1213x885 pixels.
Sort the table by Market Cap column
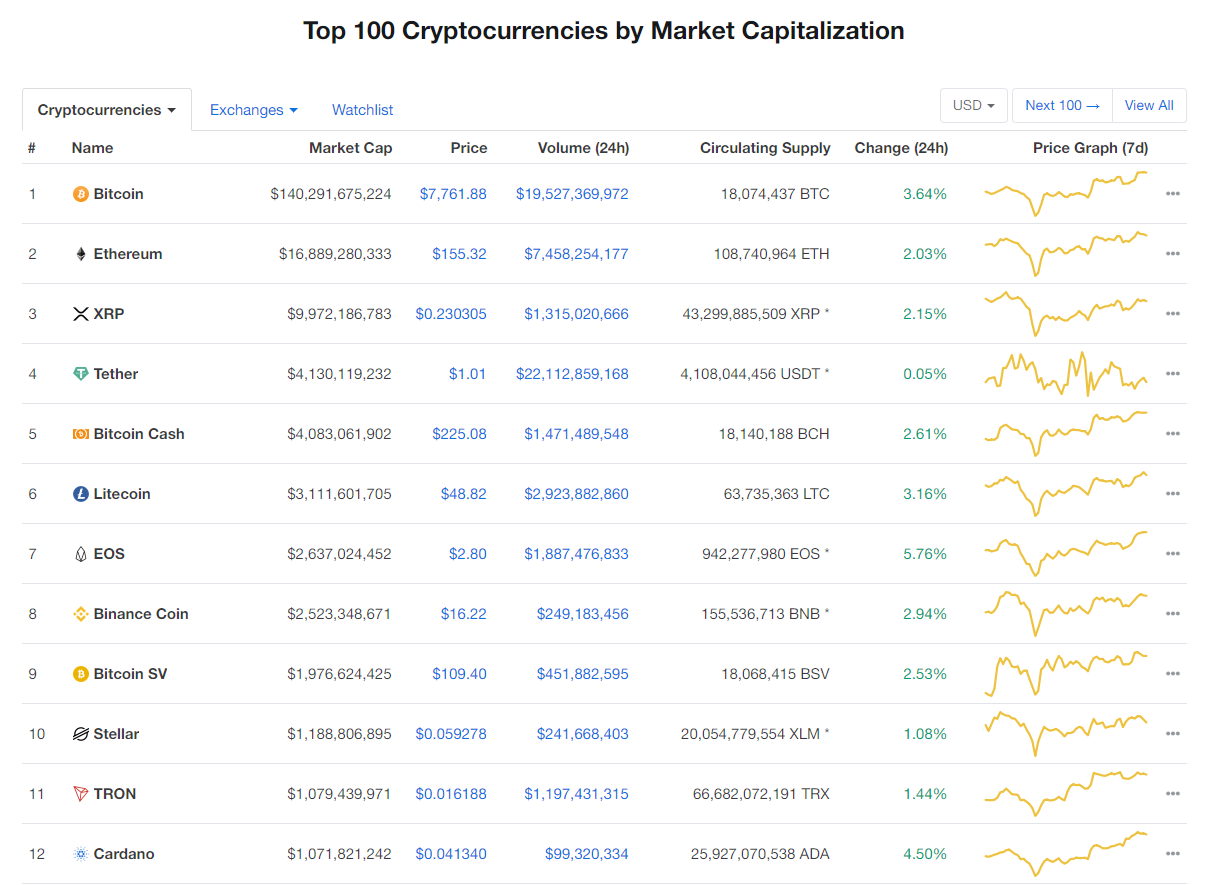350,148
